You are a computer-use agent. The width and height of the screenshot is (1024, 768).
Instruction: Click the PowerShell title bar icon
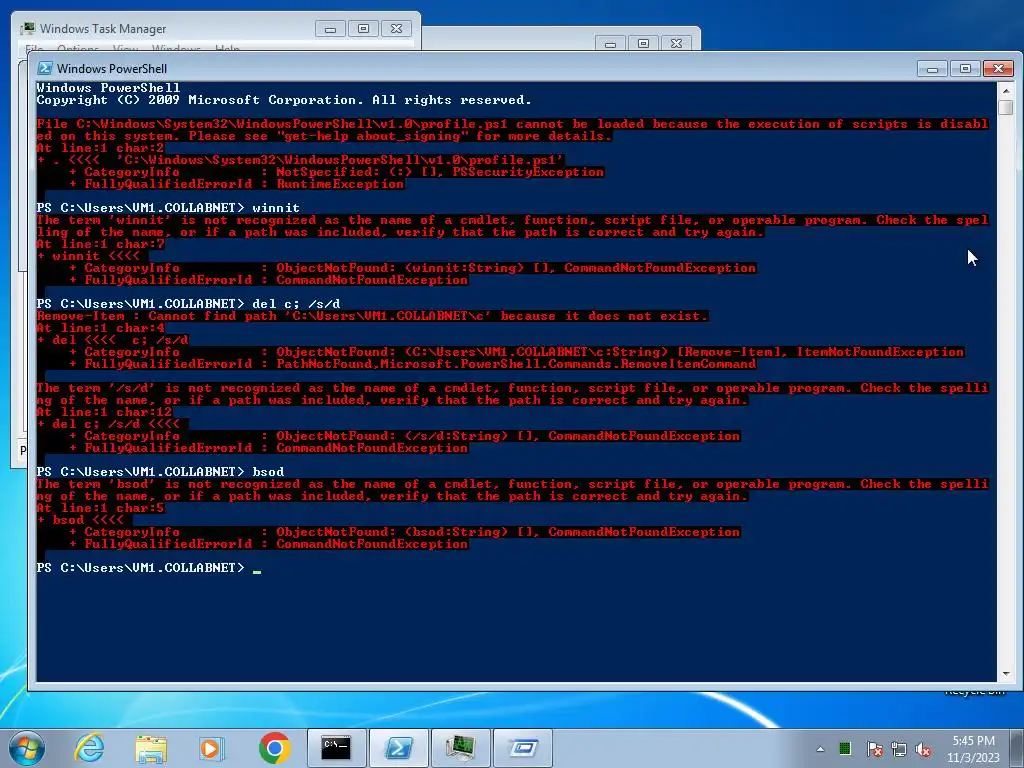tap(44, 68)
